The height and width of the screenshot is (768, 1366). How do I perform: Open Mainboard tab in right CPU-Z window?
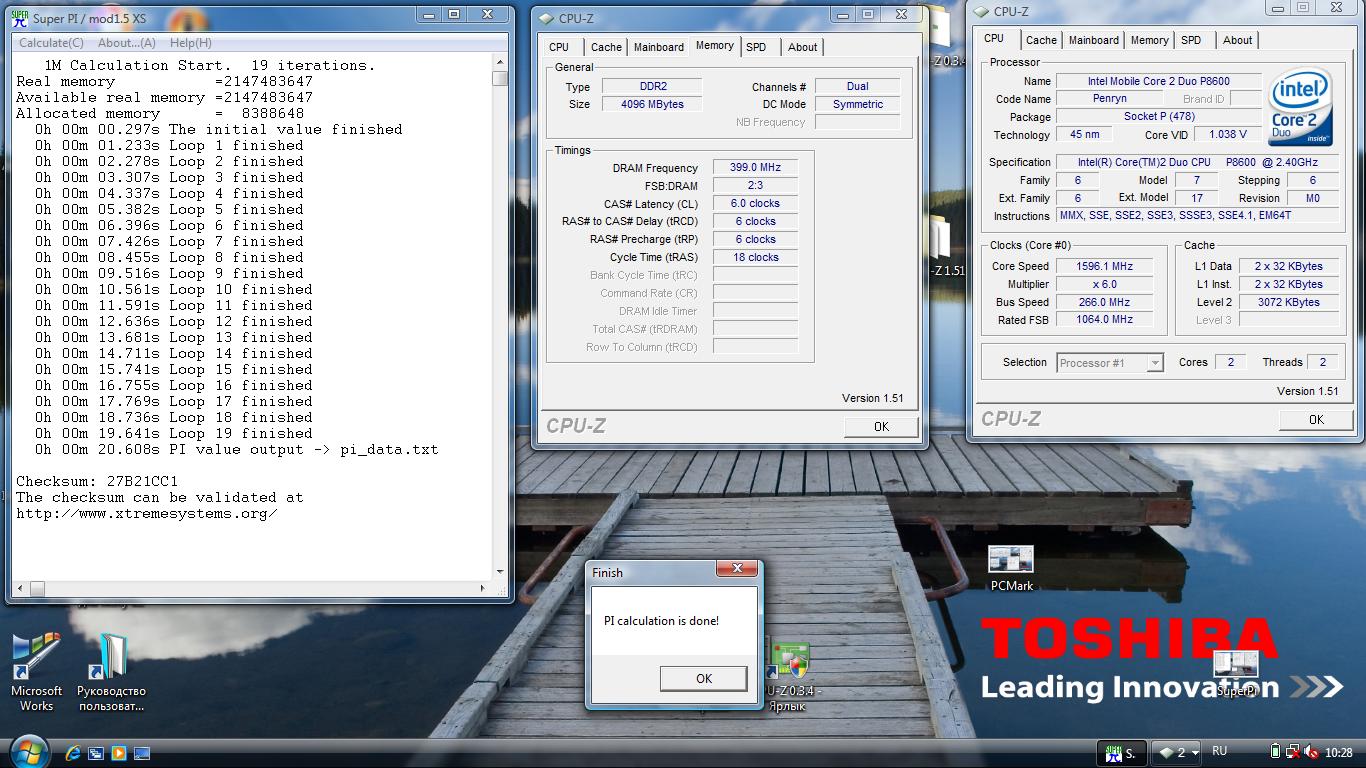click(x=1094, y=40)
